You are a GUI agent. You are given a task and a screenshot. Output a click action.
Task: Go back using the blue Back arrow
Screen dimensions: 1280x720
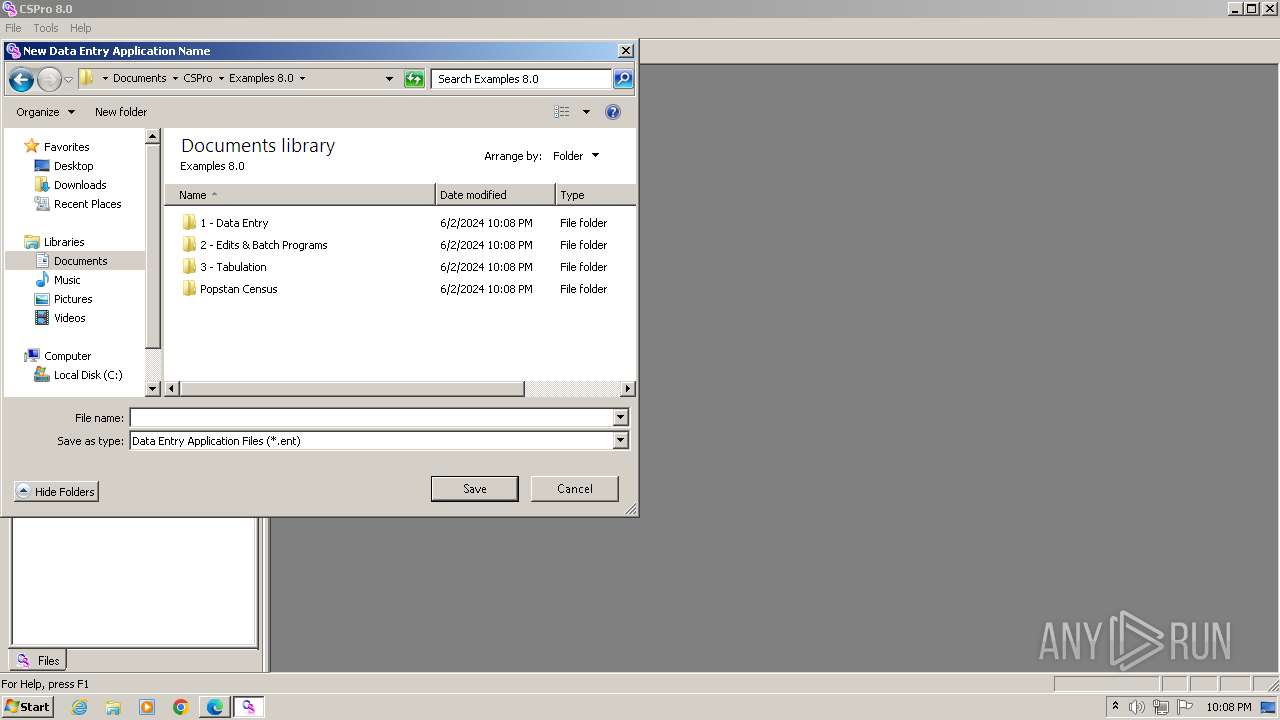(x=21, y=79)
